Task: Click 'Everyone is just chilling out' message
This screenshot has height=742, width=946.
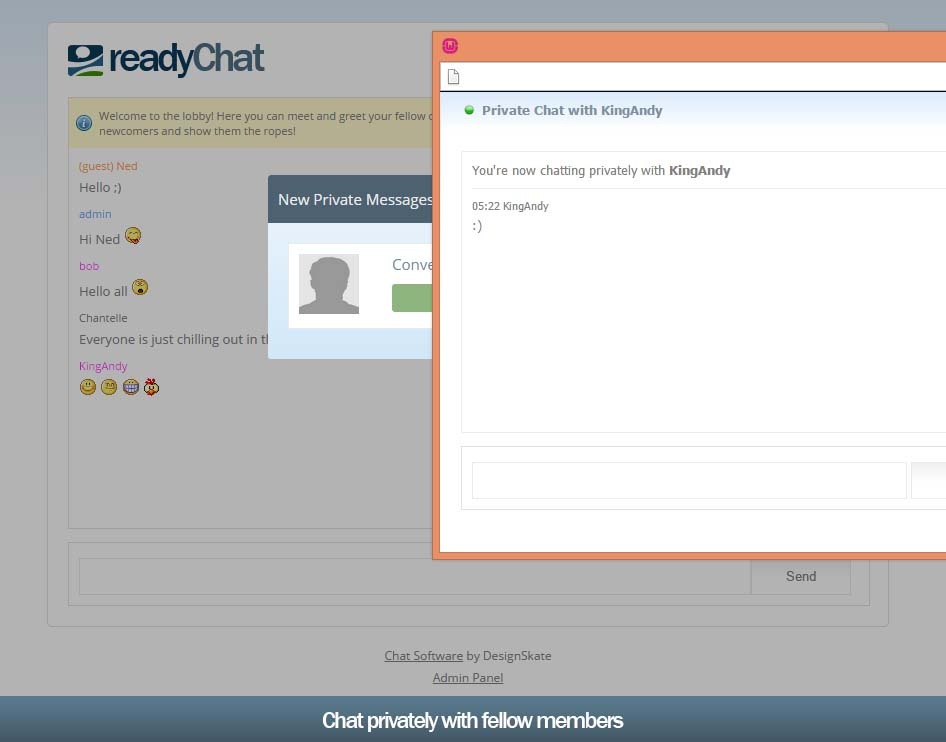Action: coord(174,340)
